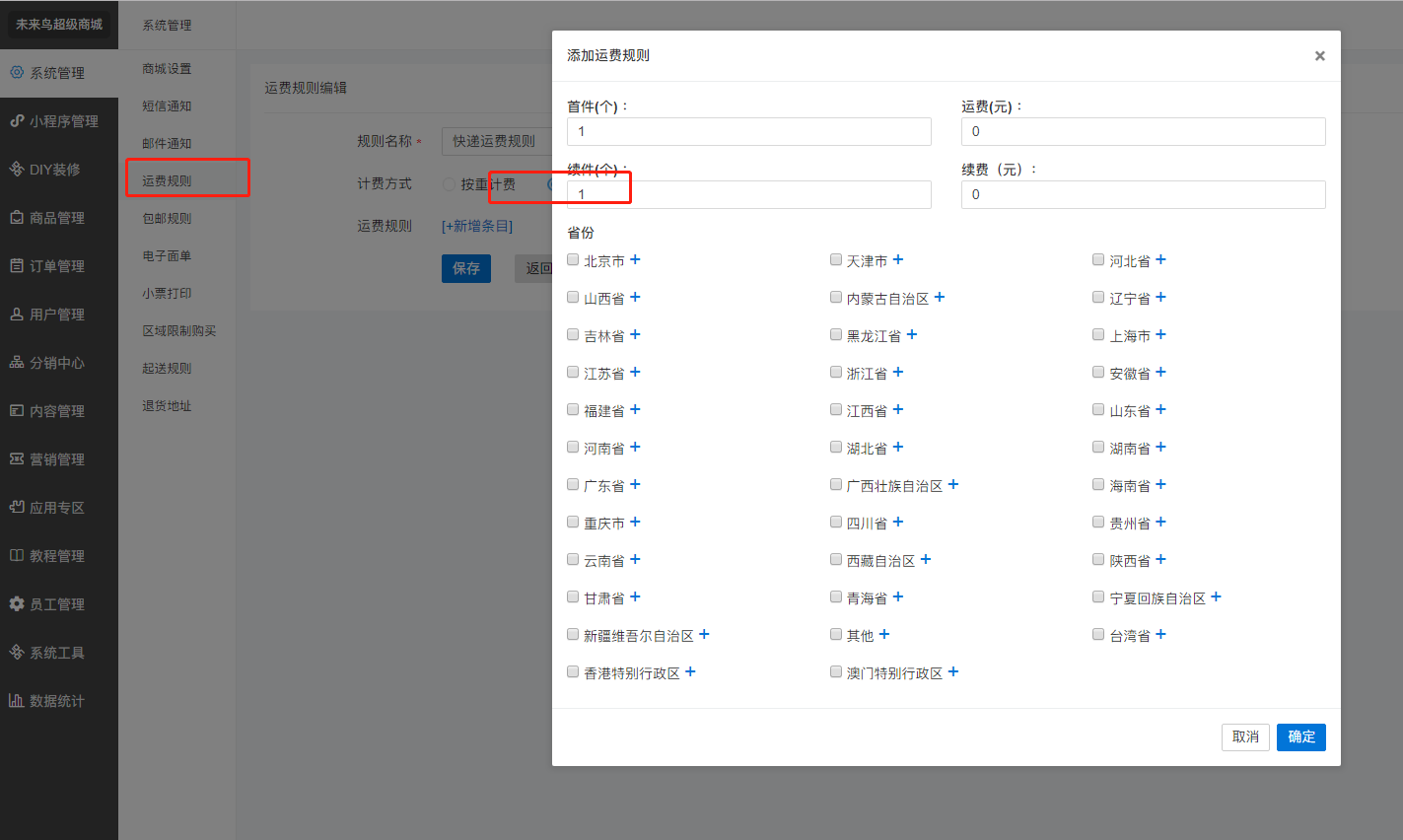Image resolution: width=1403 pixels, height=840 pixels.
Task: Expand 上海市 with its plus sign
Action: pyautogui.click(x=1160, y=335)
